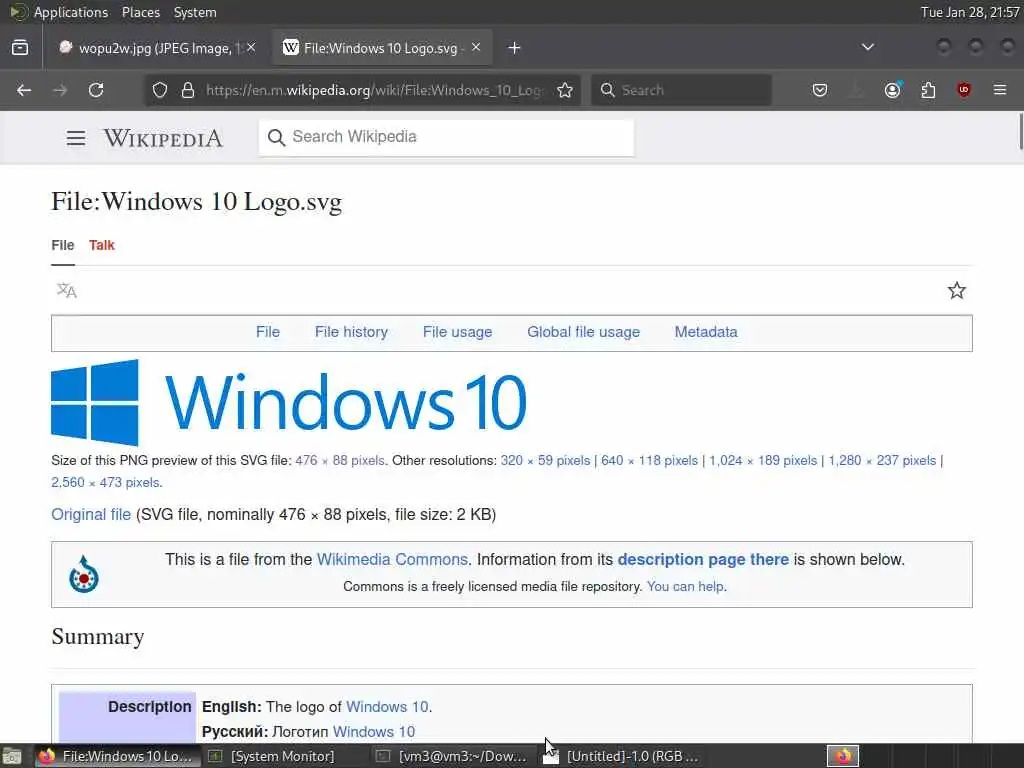Jump to Global file usage section
The image size is (1024, 768).
pos(583,332)
